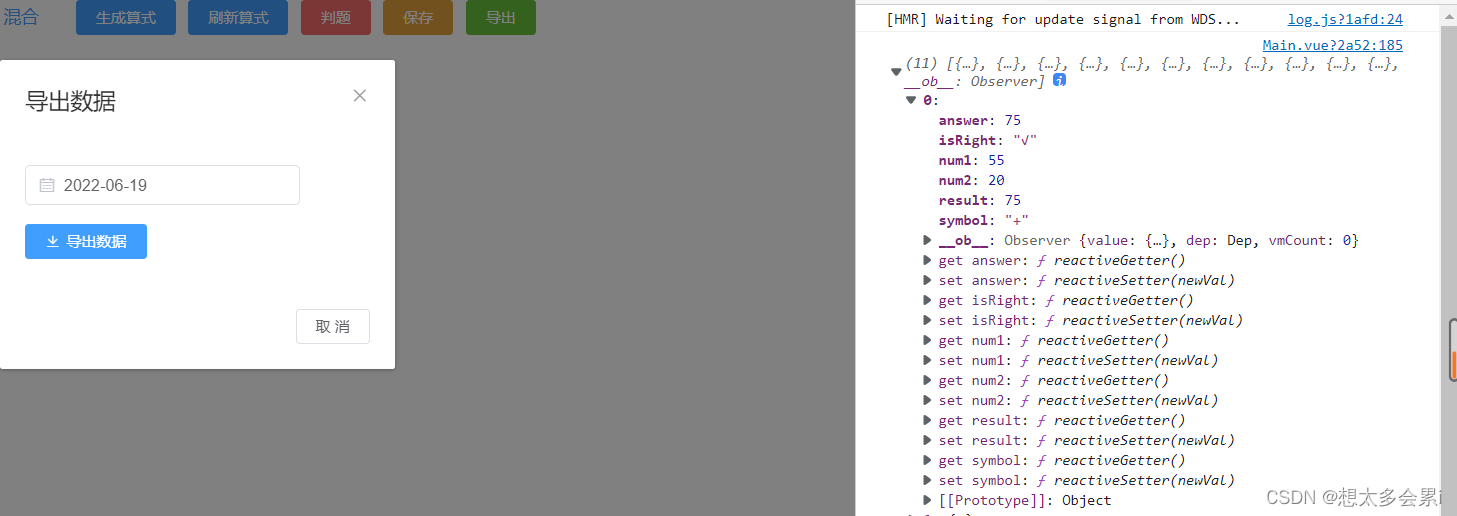Click the blue 导出数据 download button
Screen dimensions: 1457x516
86,241
